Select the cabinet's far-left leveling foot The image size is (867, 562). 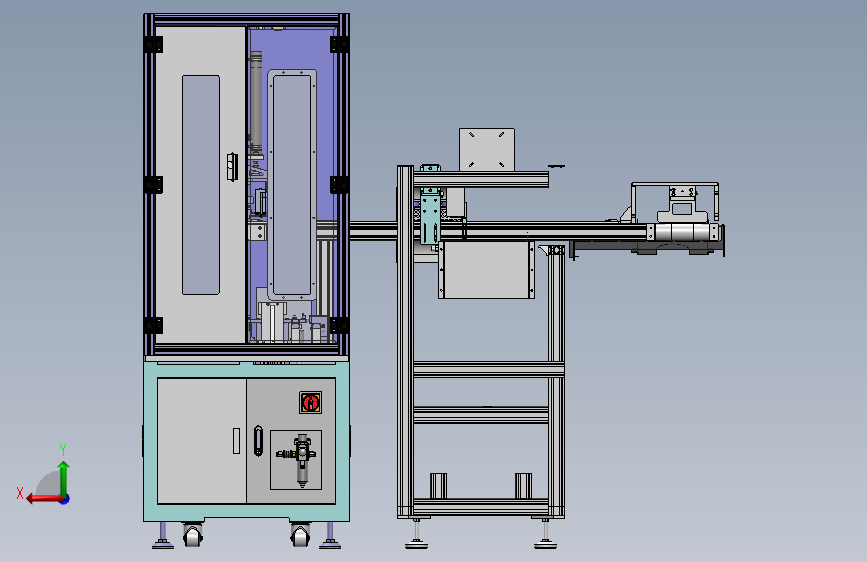coord(163,535)
